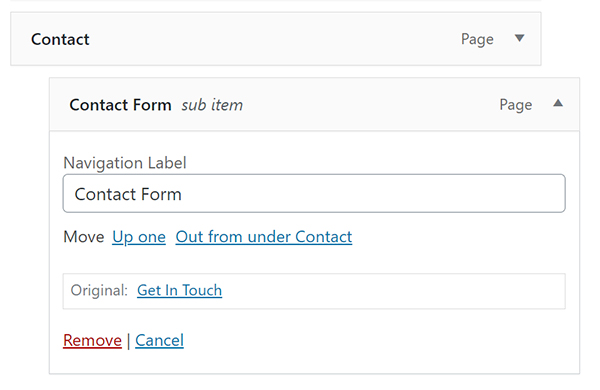Remove the Contact Form menu item
Image resolution: width=600 pixels, height=390 pixels.
tap(92, 340)
